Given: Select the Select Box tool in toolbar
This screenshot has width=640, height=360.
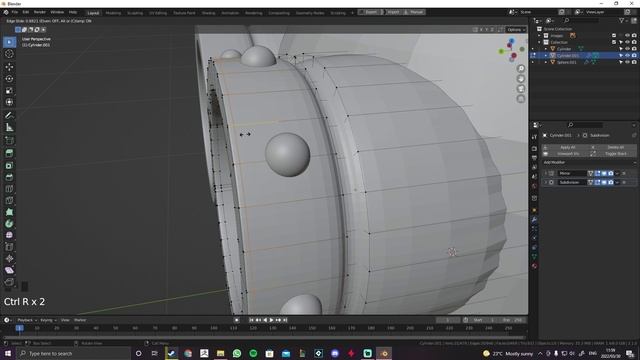Looking at the screenshot, I should coord(9,42).
